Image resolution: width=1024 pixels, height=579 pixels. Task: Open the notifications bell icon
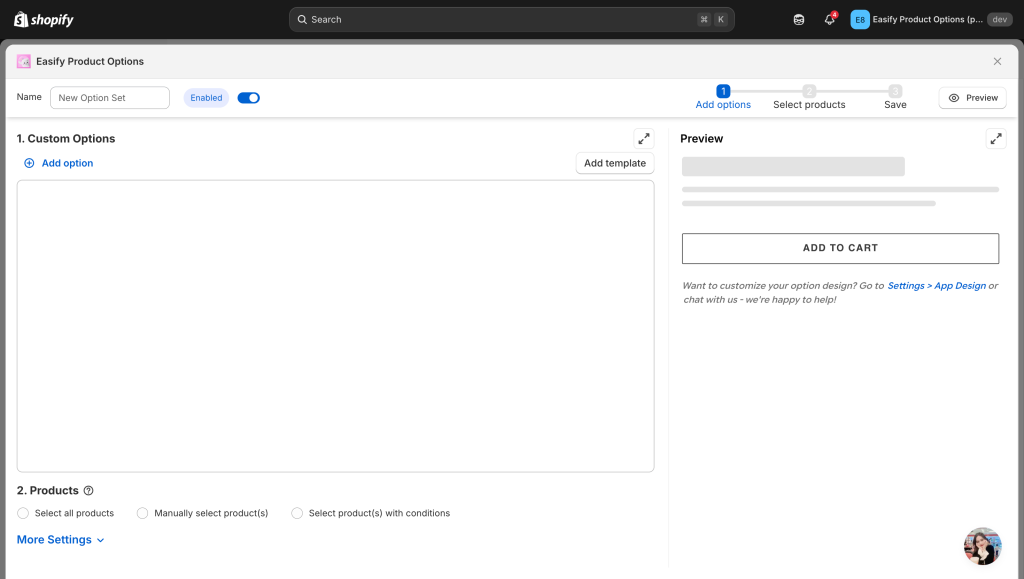829,19
